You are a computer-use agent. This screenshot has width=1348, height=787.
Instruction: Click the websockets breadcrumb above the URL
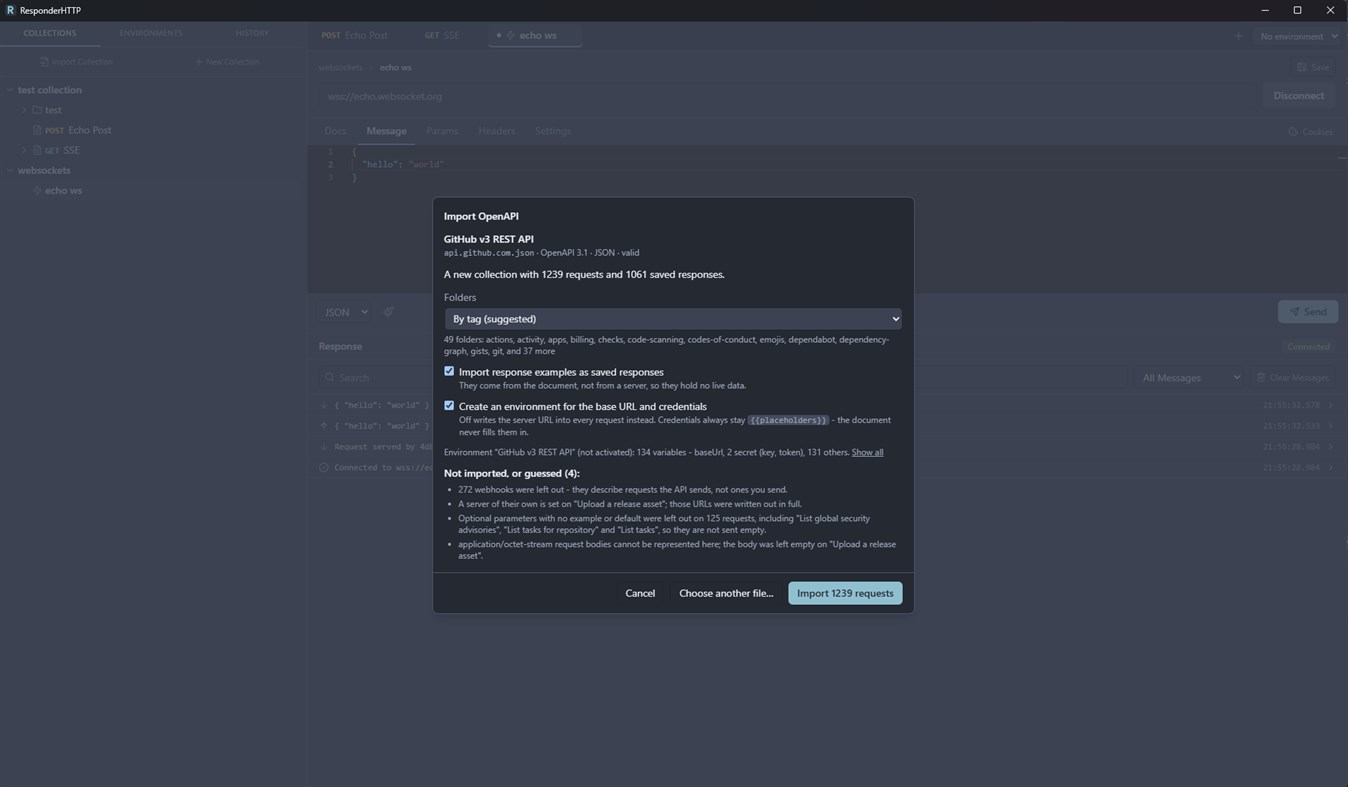tap(341, 68)
